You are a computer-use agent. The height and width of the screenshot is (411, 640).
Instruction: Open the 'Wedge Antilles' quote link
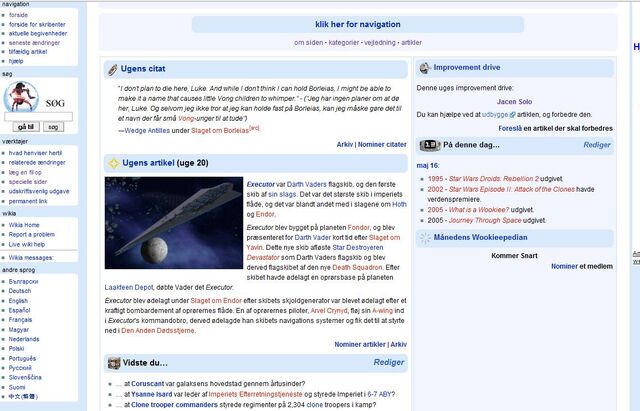(147, 131)
